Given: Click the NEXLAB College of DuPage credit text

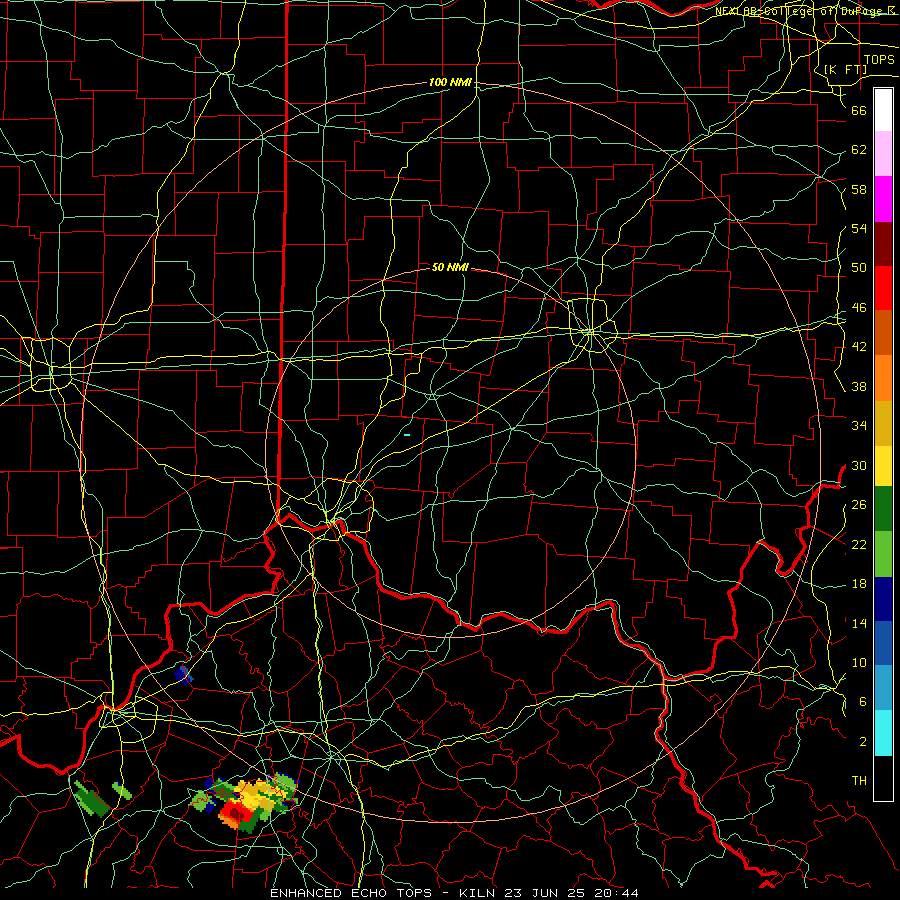Looking at the screenshot, I should pyautogui.click(x=805, y=10).
